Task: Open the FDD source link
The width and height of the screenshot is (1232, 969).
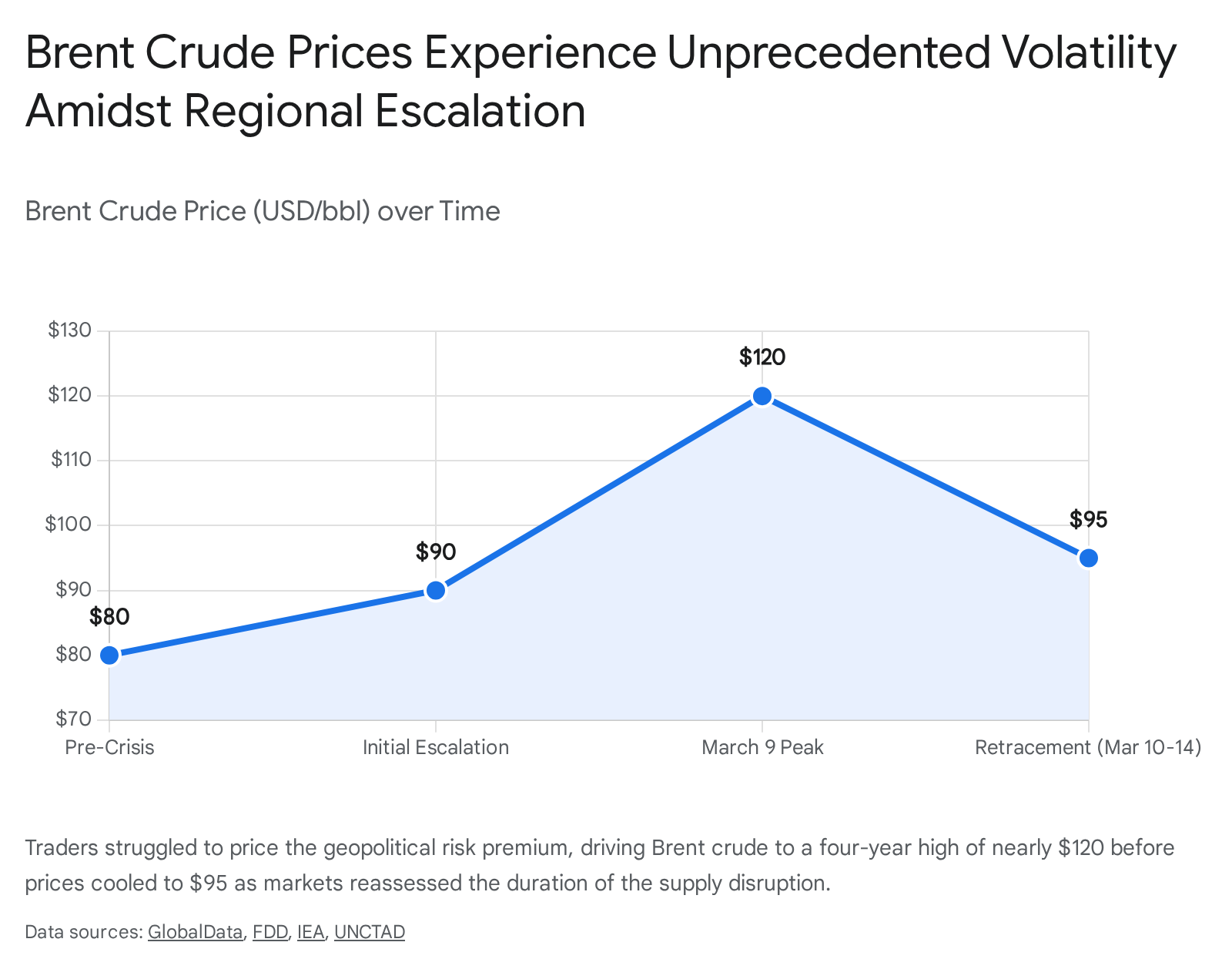Action: click(x=269, y=932)
